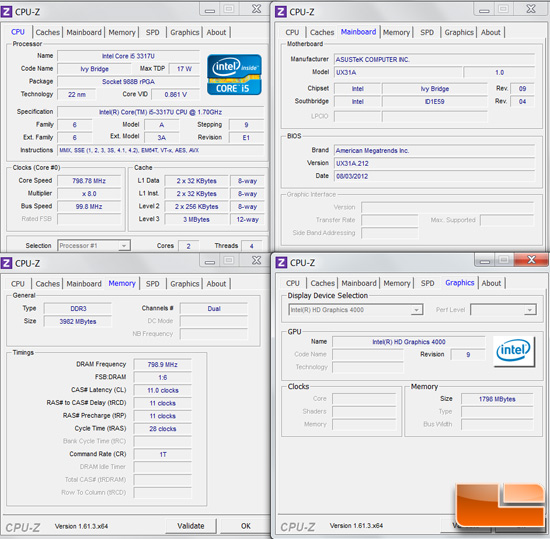Minimize the CPU tab window
Screen dimensions: 550x539
coord(209,10)
